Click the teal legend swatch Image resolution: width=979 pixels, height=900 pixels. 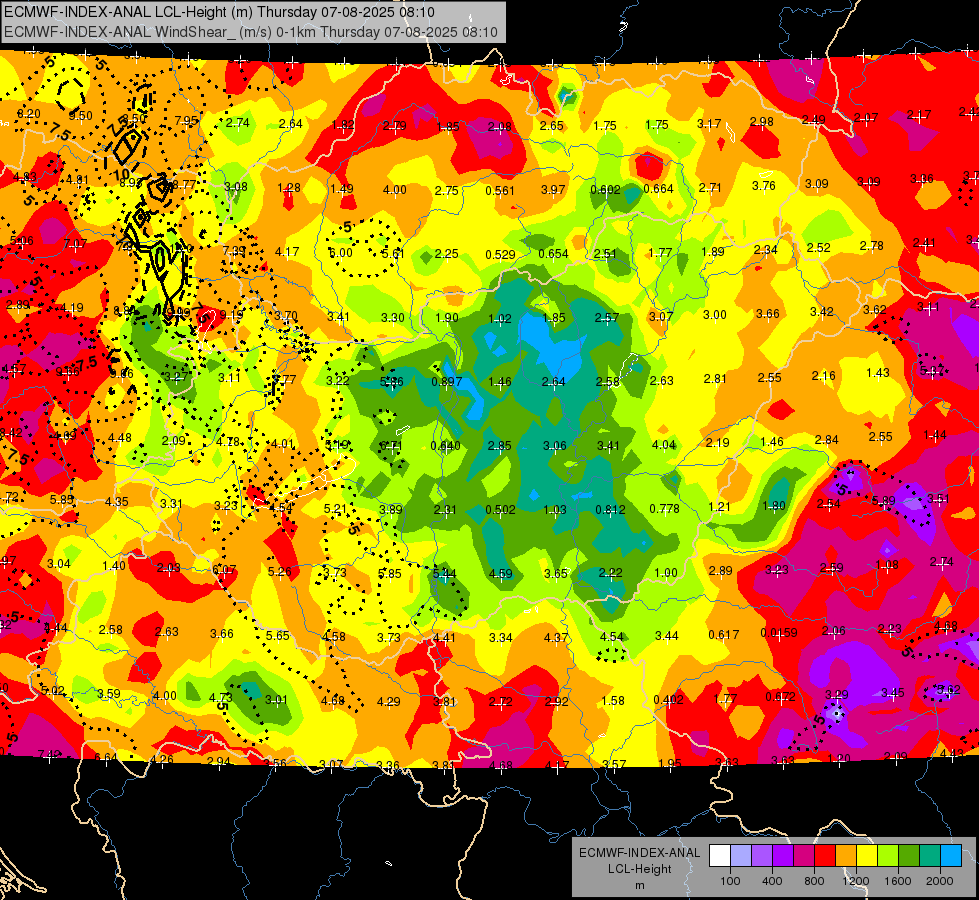pos(930,856)
